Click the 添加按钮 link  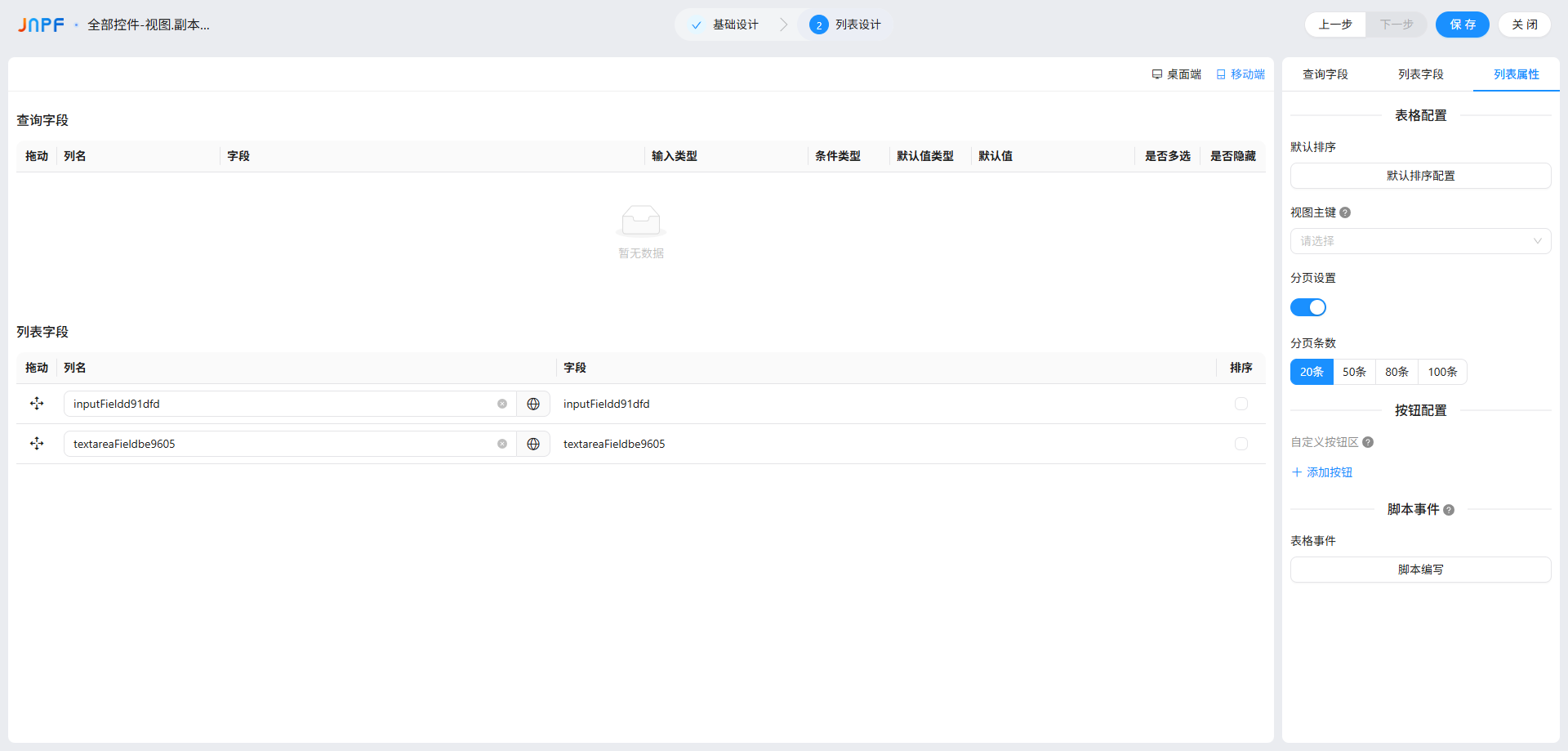pyautogui.click(x=1322, y=472)
